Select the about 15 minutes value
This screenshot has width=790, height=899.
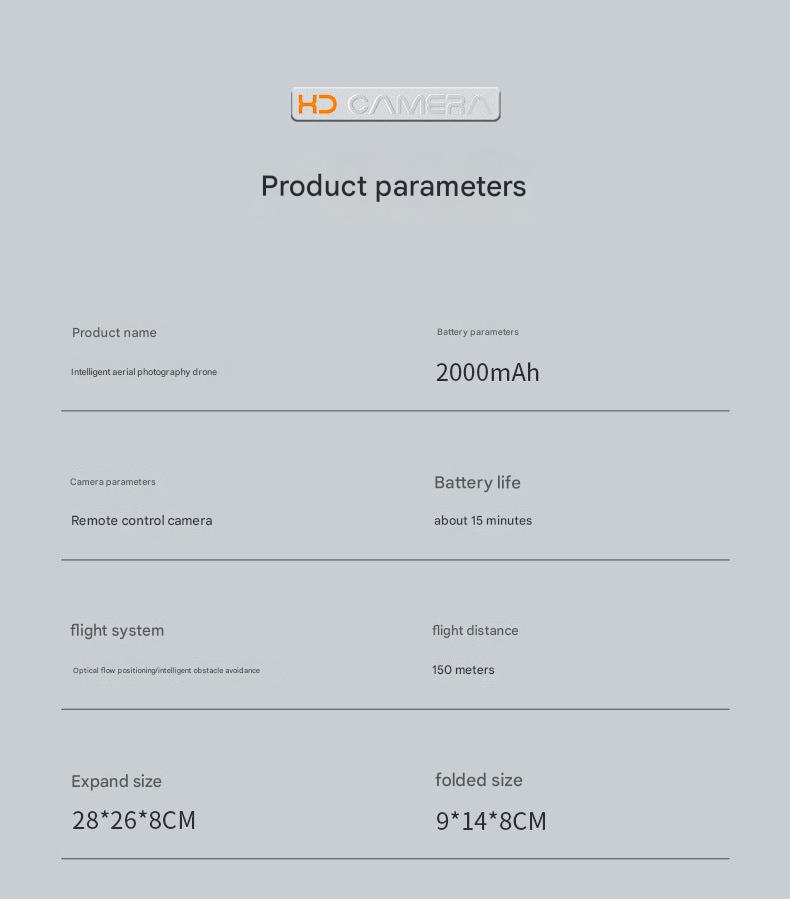pos(483,521)
